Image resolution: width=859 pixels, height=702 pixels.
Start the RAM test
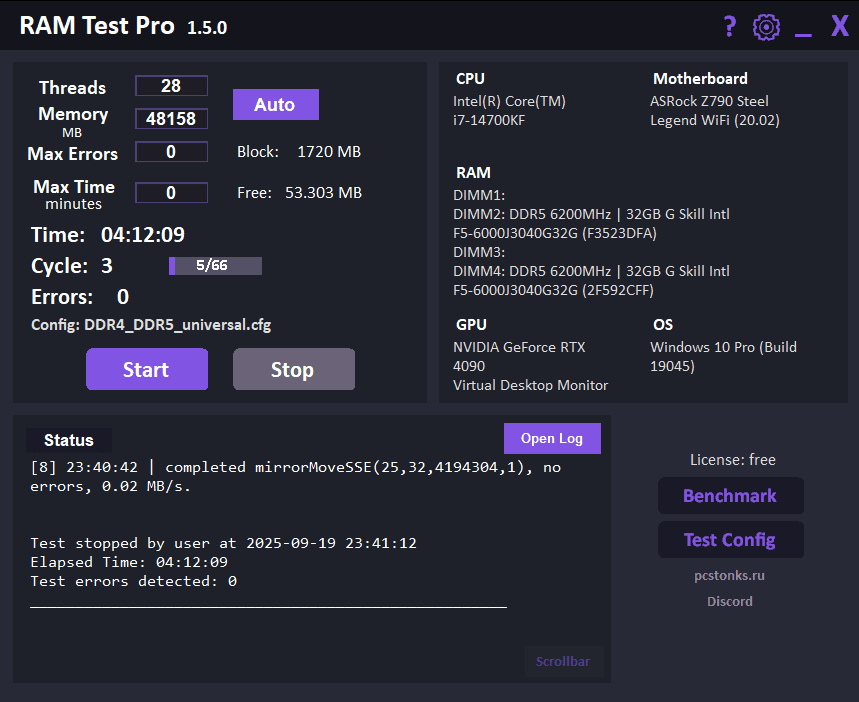[x=146, y=369]
